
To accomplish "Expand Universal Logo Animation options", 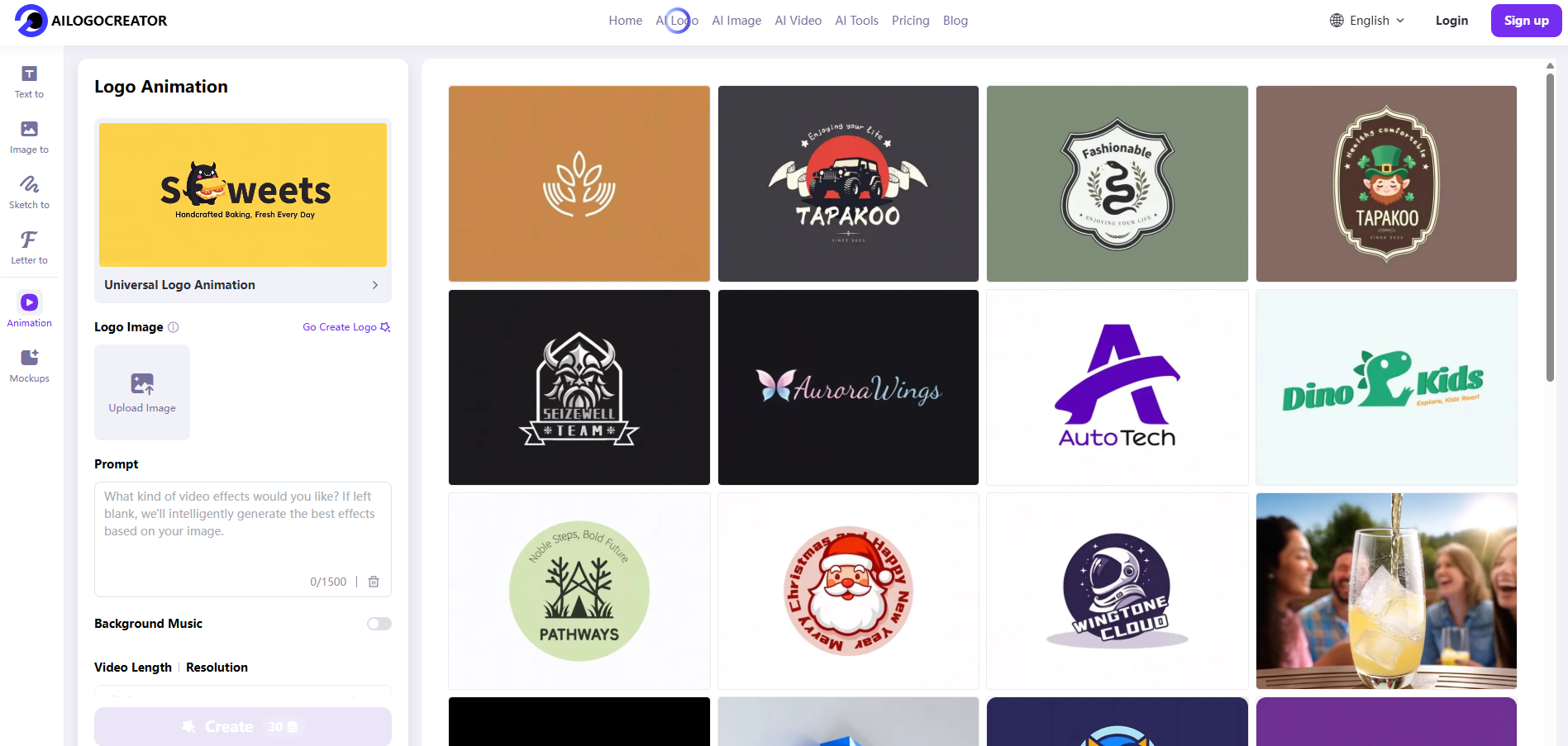I will (x=243, y=285).
